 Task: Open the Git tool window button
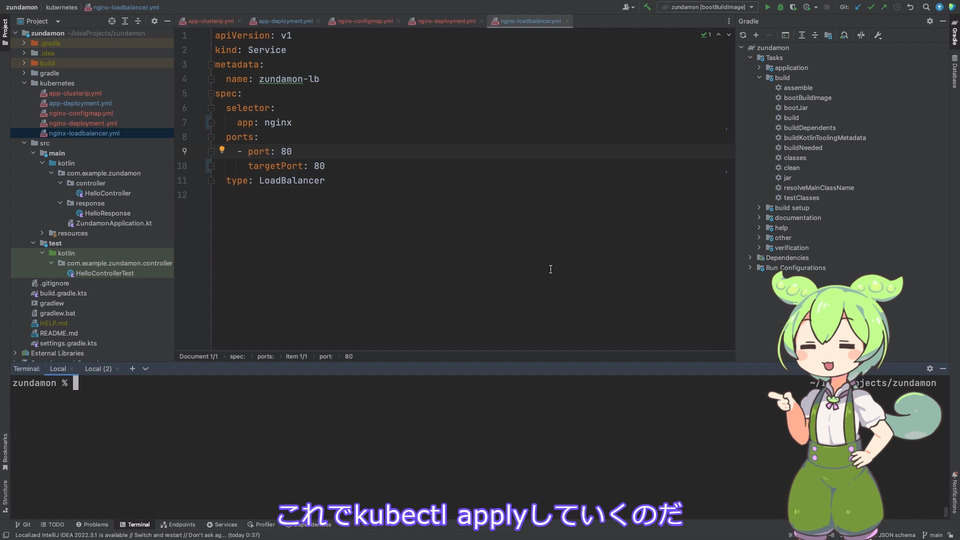23,525
